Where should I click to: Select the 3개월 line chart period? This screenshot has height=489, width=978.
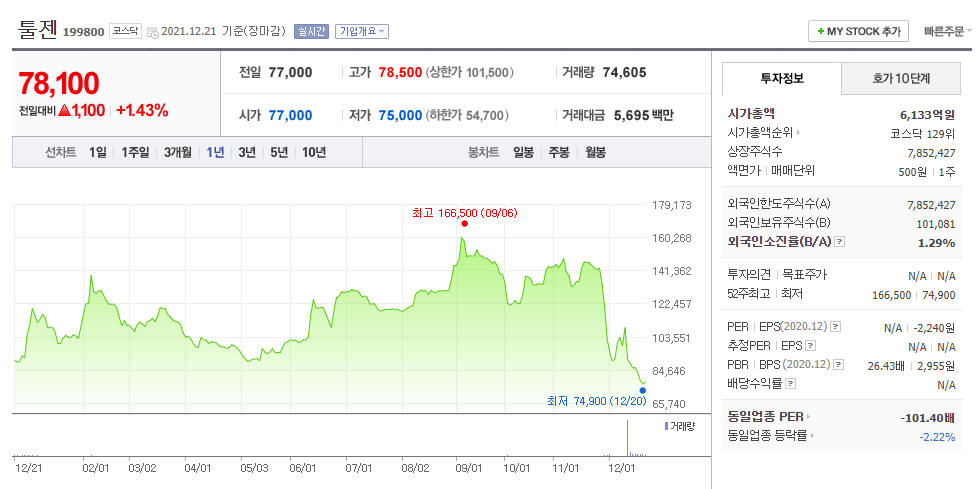(178, 152)
